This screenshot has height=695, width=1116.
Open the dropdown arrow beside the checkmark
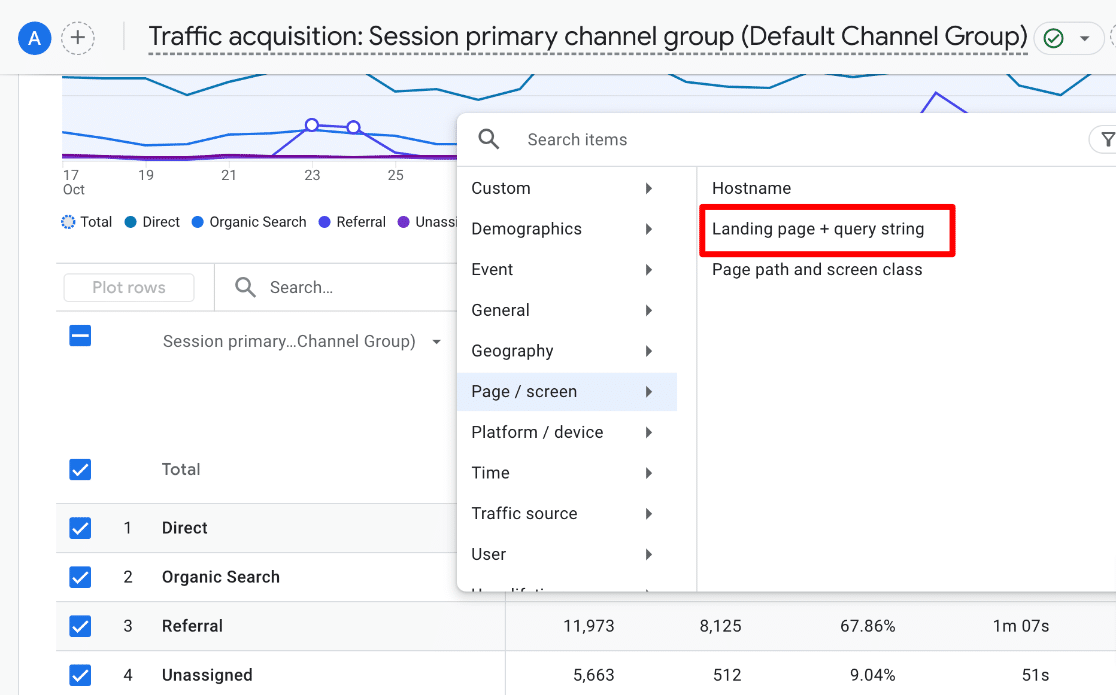[x=1083, y=37]
